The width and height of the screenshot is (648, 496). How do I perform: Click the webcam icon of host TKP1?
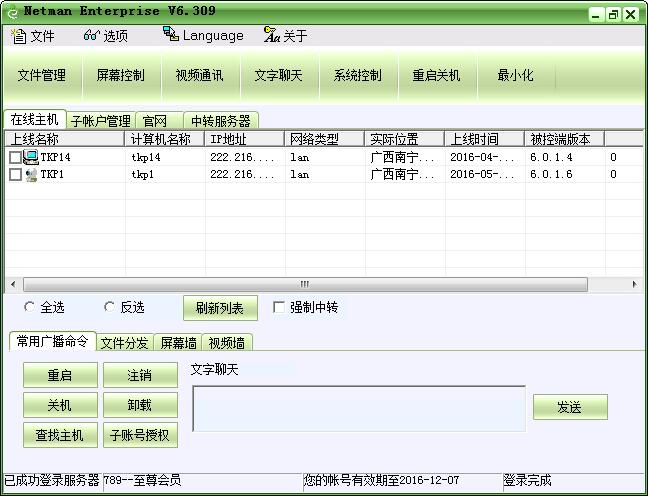[x=31, y=175]
